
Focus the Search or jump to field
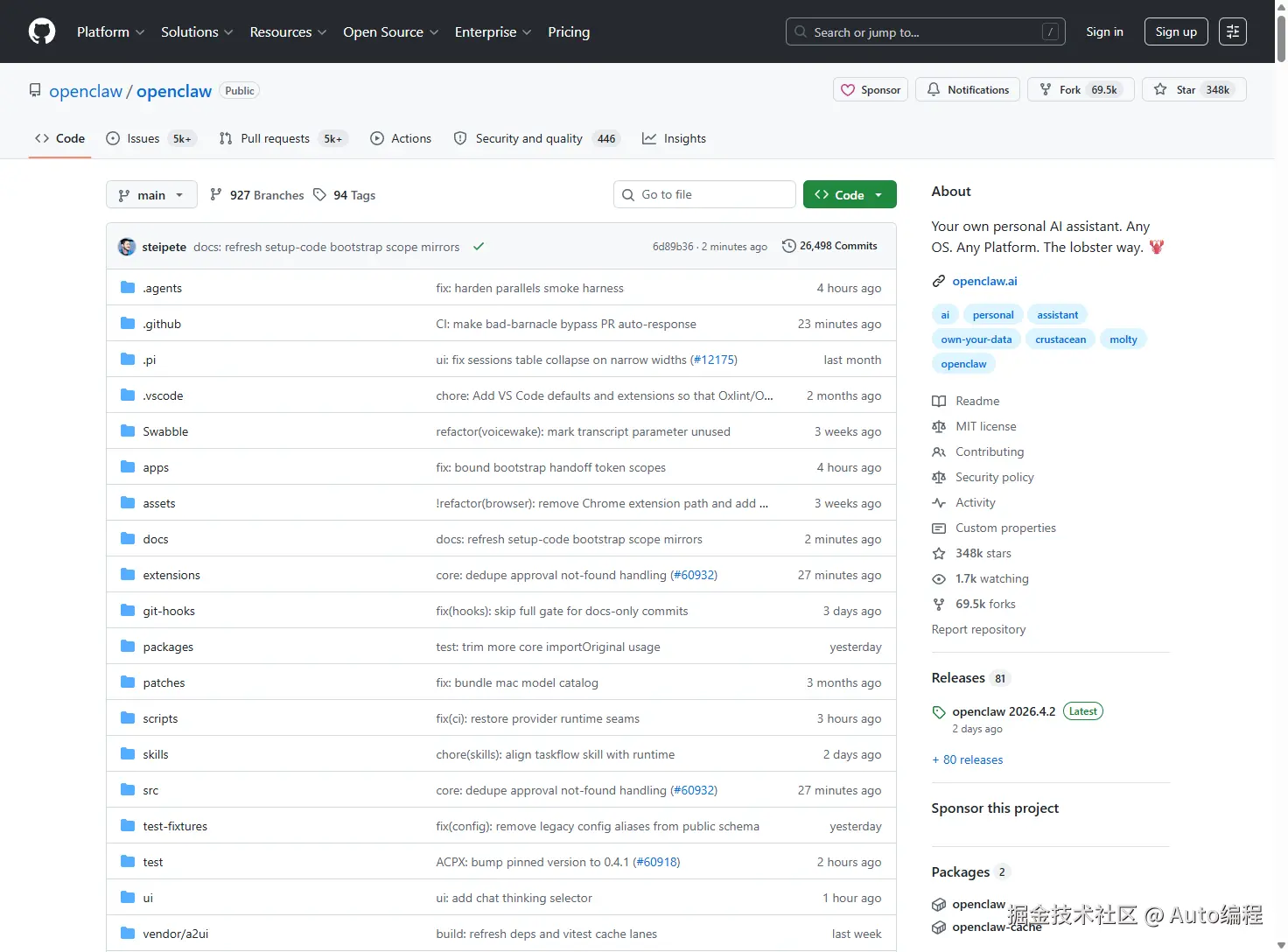(926, 31)
